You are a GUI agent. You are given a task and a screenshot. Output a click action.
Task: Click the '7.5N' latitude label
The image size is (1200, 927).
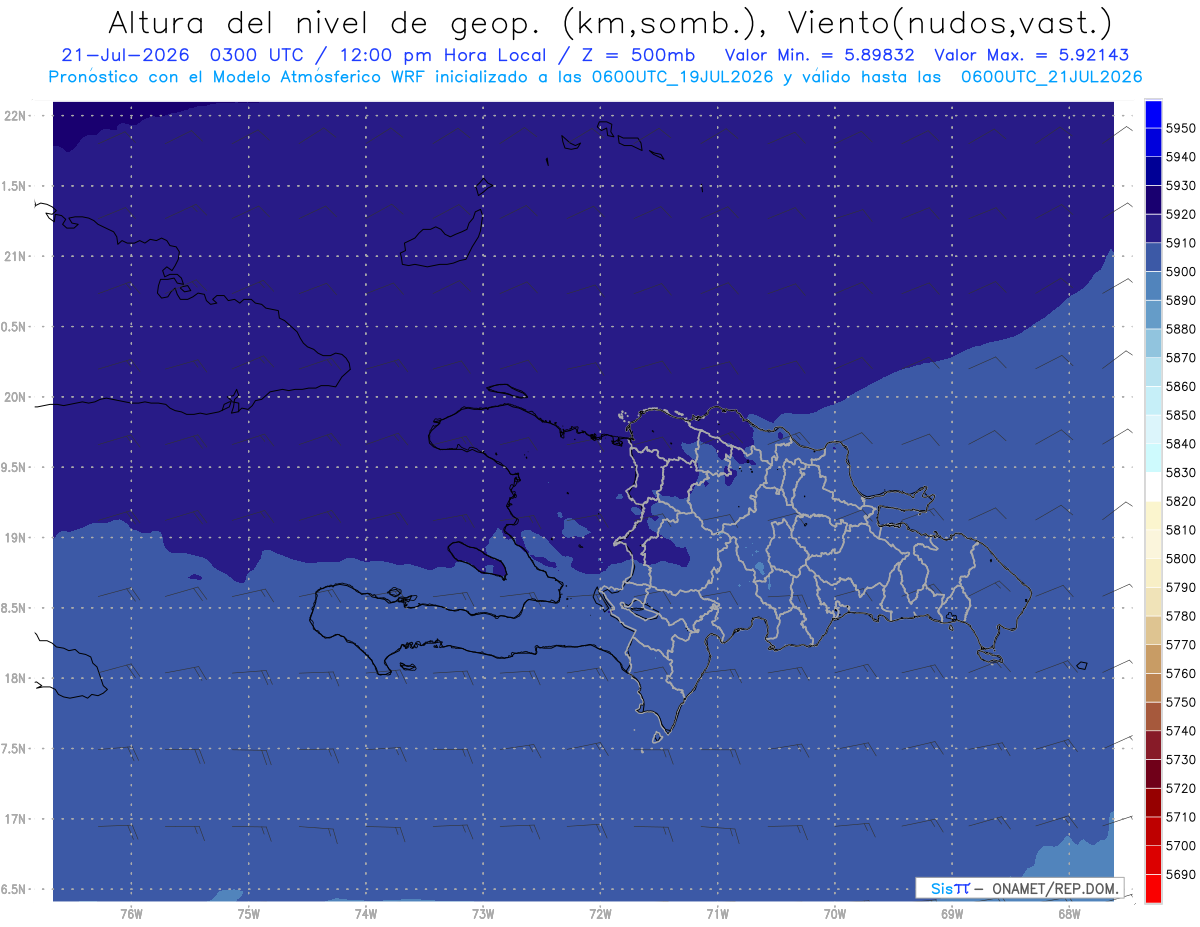pyautogui.click(x=15, y=749)
